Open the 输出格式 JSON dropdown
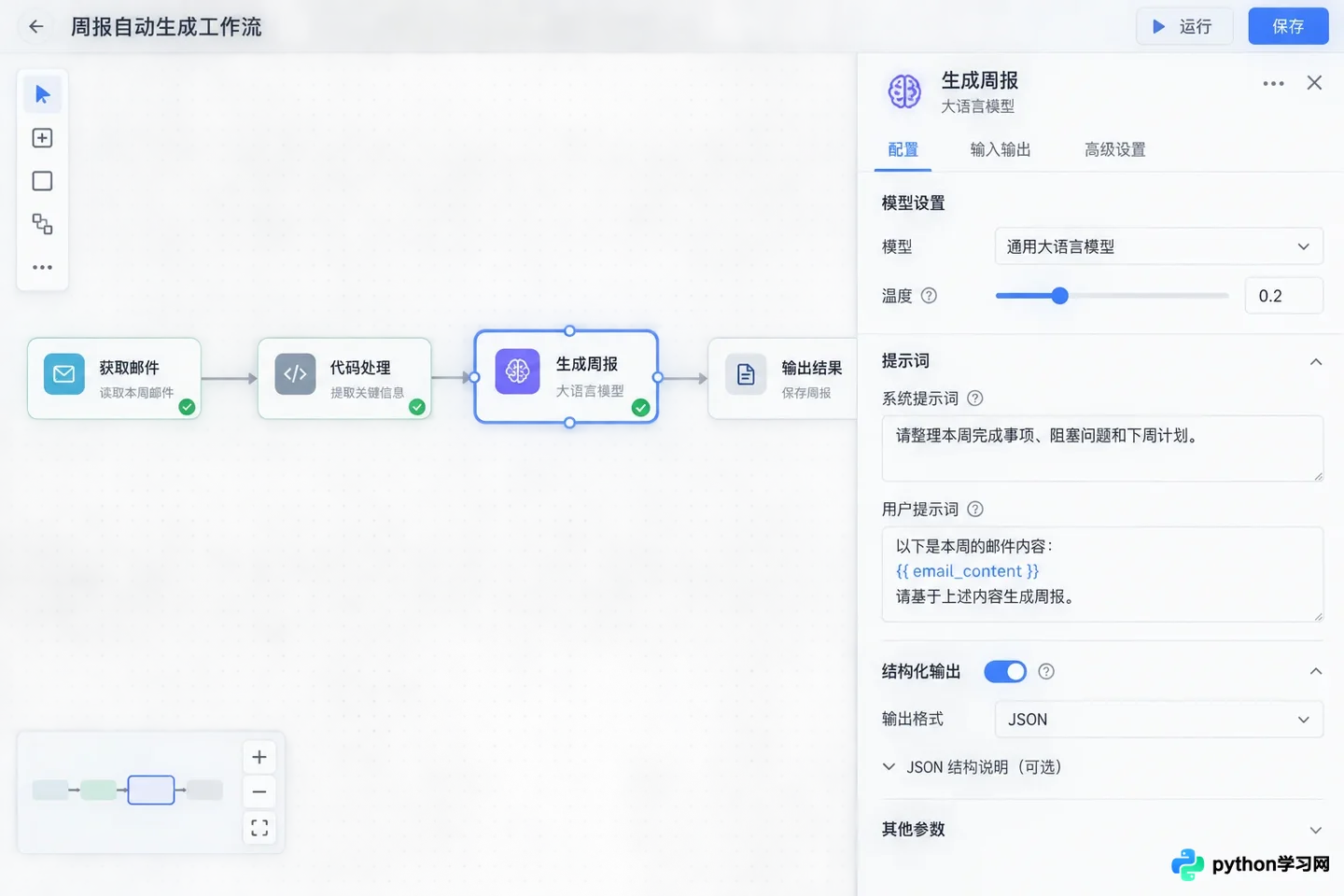 [1158, 720]
